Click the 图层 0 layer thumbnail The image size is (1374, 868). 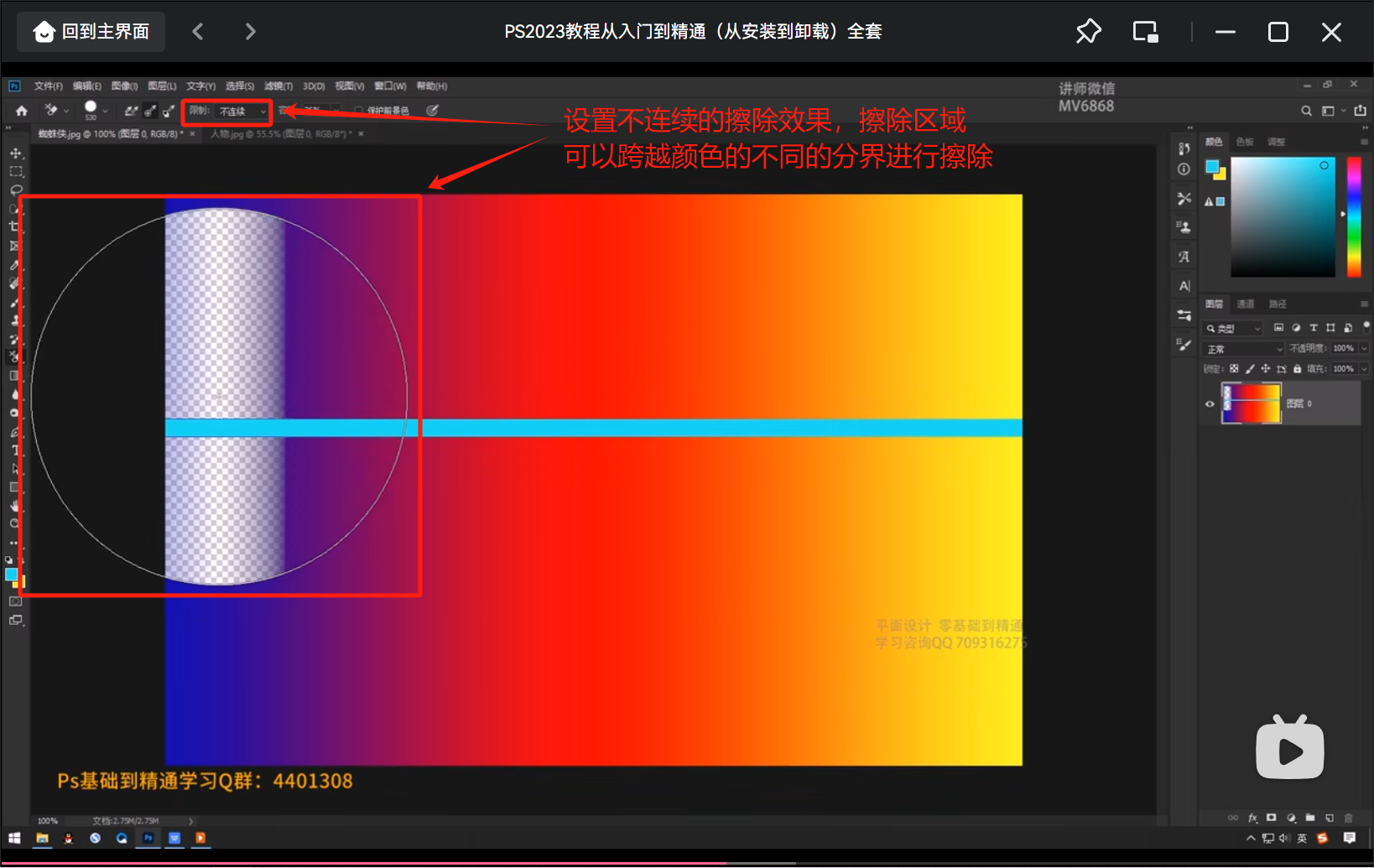coord(1251,403)
